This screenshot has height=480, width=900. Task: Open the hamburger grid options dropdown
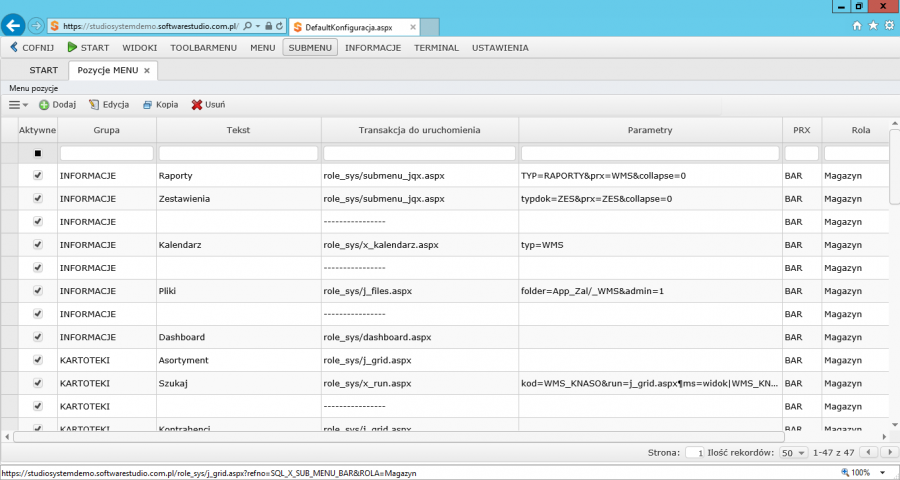pyautogui.click(x=18, y=104)
